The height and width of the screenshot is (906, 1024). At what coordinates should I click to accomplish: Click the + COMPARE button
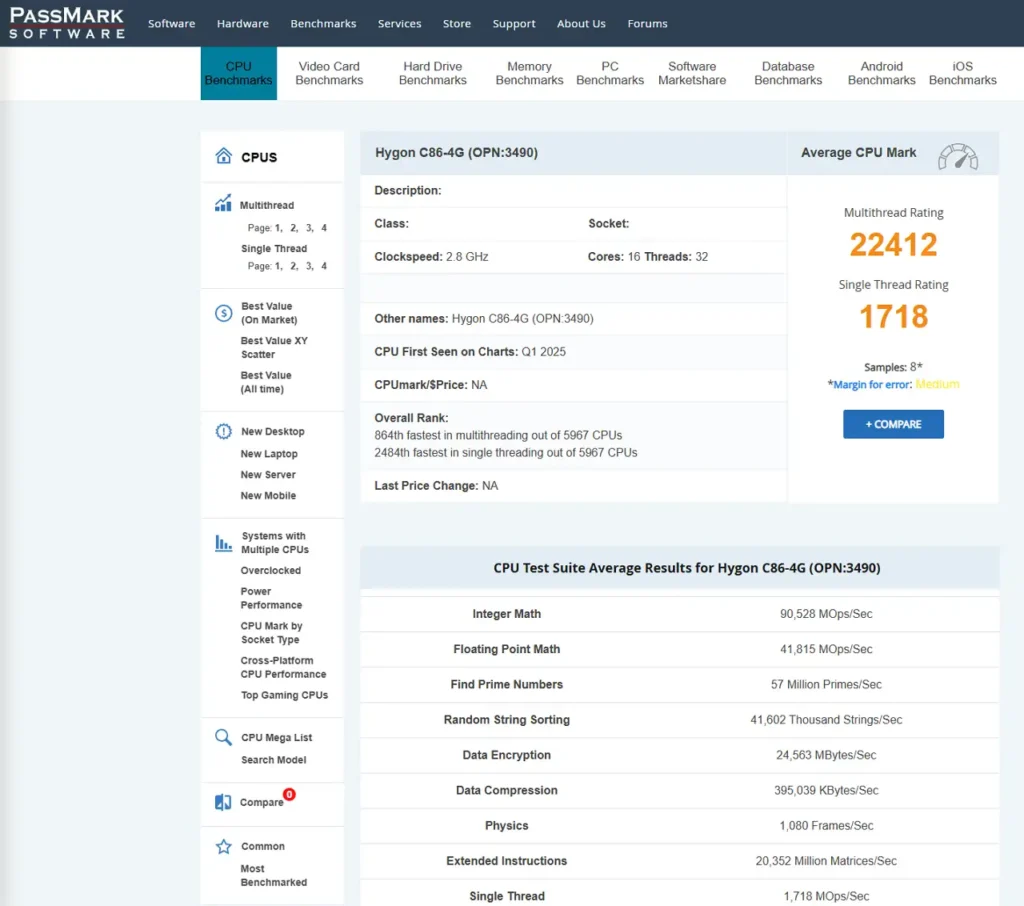point(893,424)
